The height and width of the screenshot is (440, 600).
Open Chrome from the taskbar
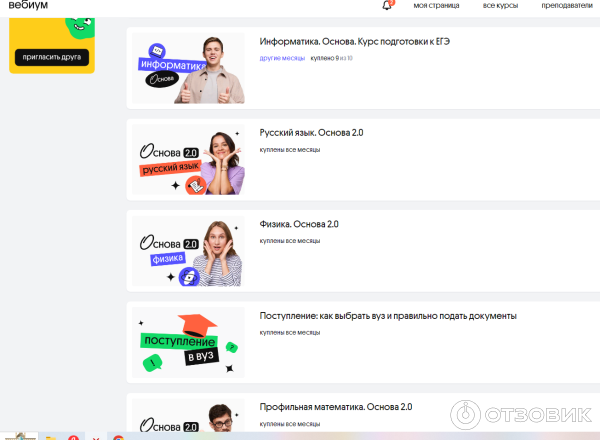118,437
